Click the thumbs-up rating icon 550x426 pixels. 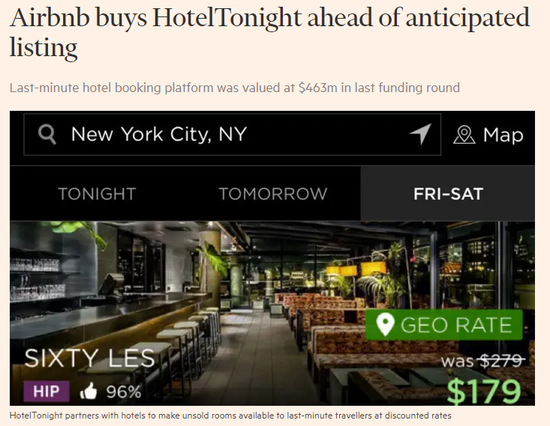point(88,391)
